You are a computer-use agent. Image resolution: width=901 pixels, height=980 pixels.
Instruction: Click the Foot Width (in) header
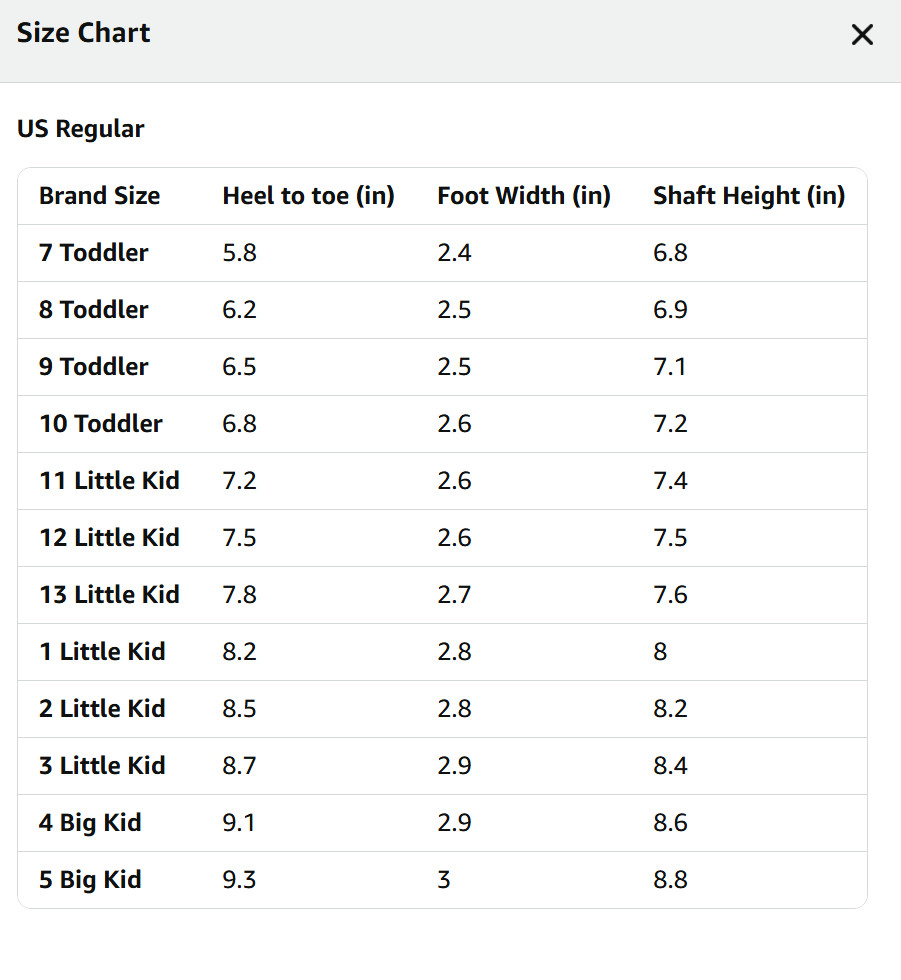click(524, 196)
